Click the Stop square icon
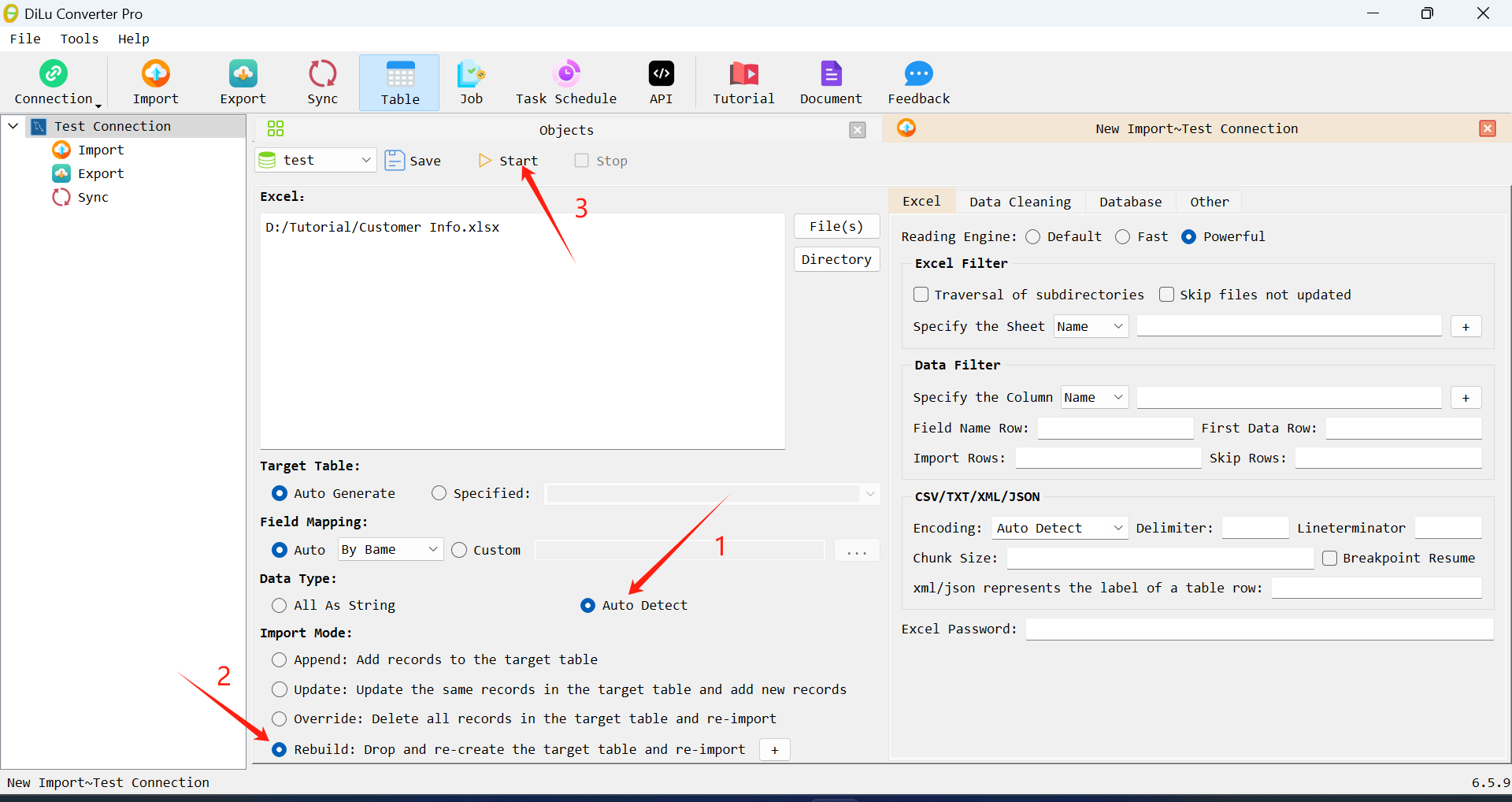 point(582,161)
